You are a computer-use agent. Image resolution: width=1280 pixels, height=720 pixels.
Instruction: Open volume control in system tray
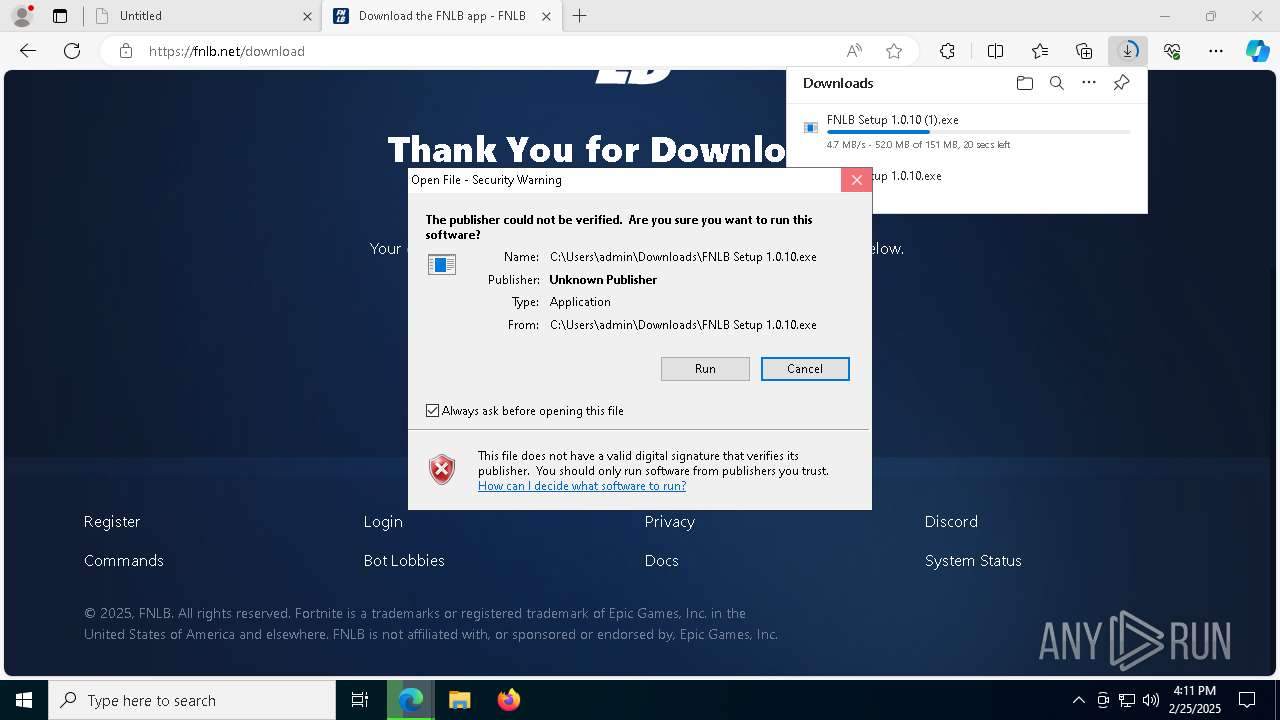click(x=1151, y=700)
